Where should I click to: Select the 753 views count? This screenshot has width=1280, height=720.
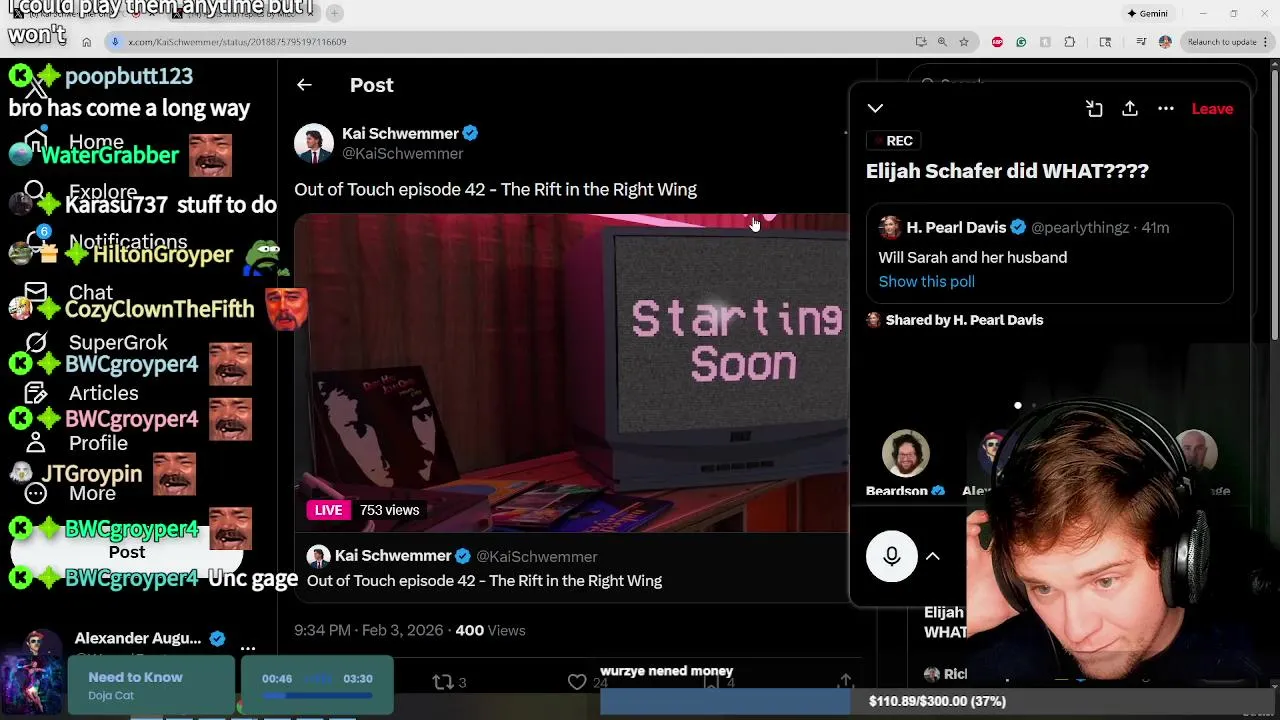click(389, 510)
